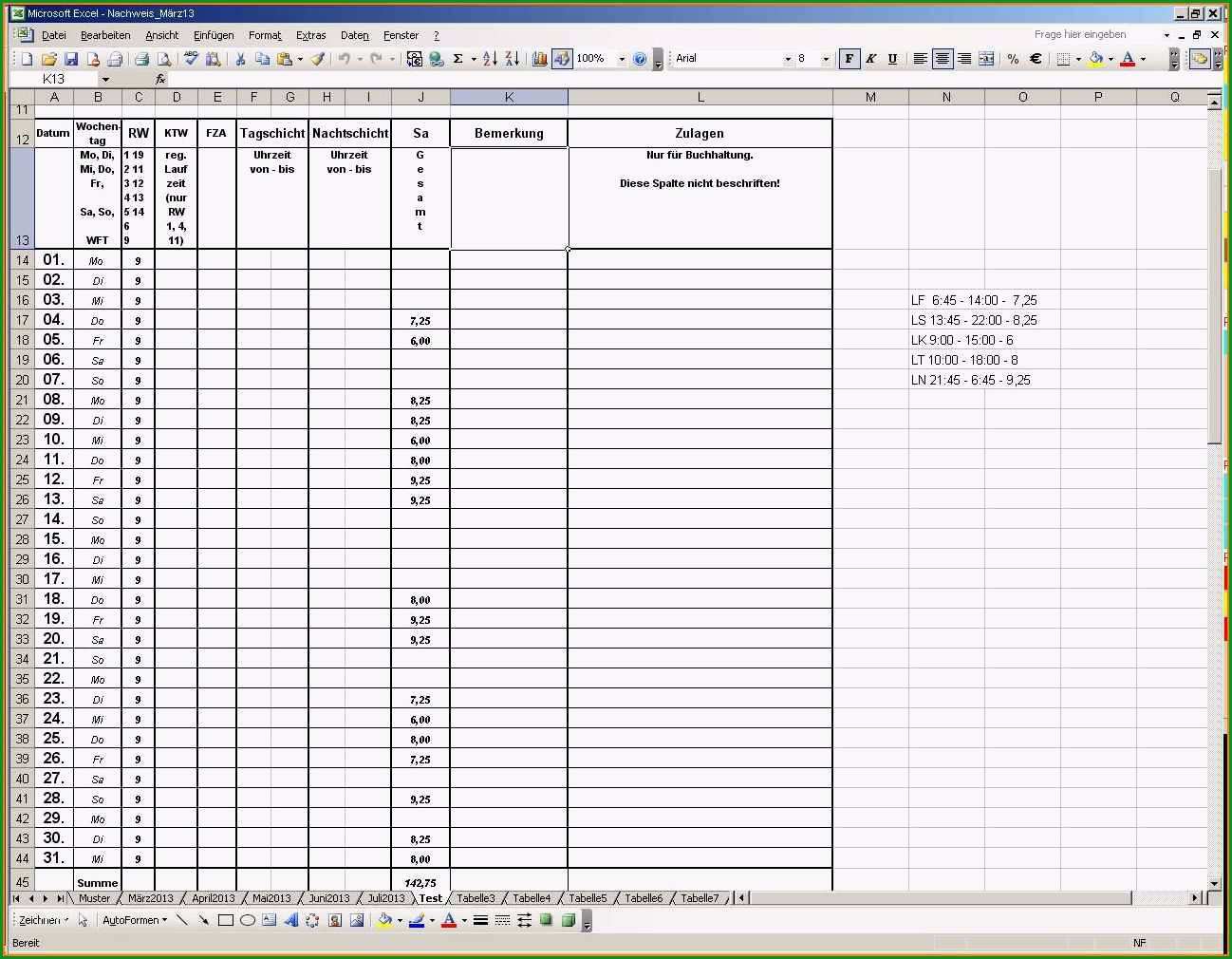Switch to the März2013 sheet tab
This screenshot has height=959, width=1232.
151,898
